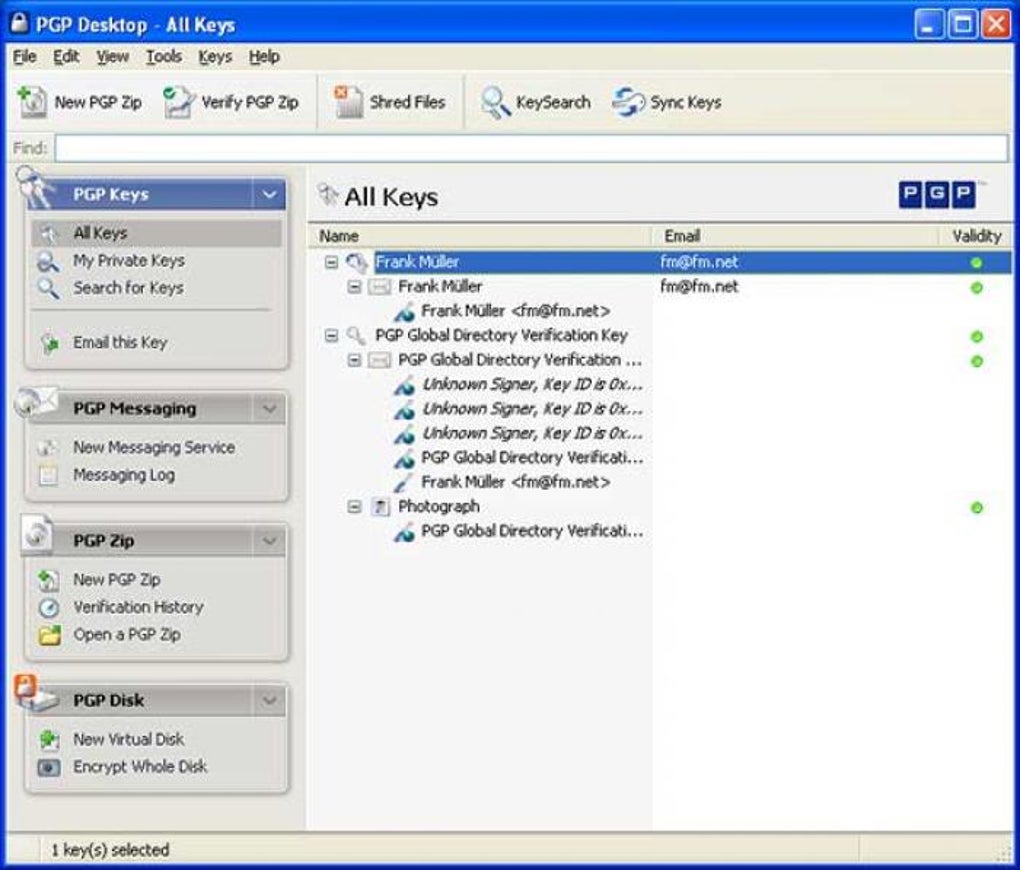
Task: Click the Sync Keys toolbar icon
Action: point(628,102)
